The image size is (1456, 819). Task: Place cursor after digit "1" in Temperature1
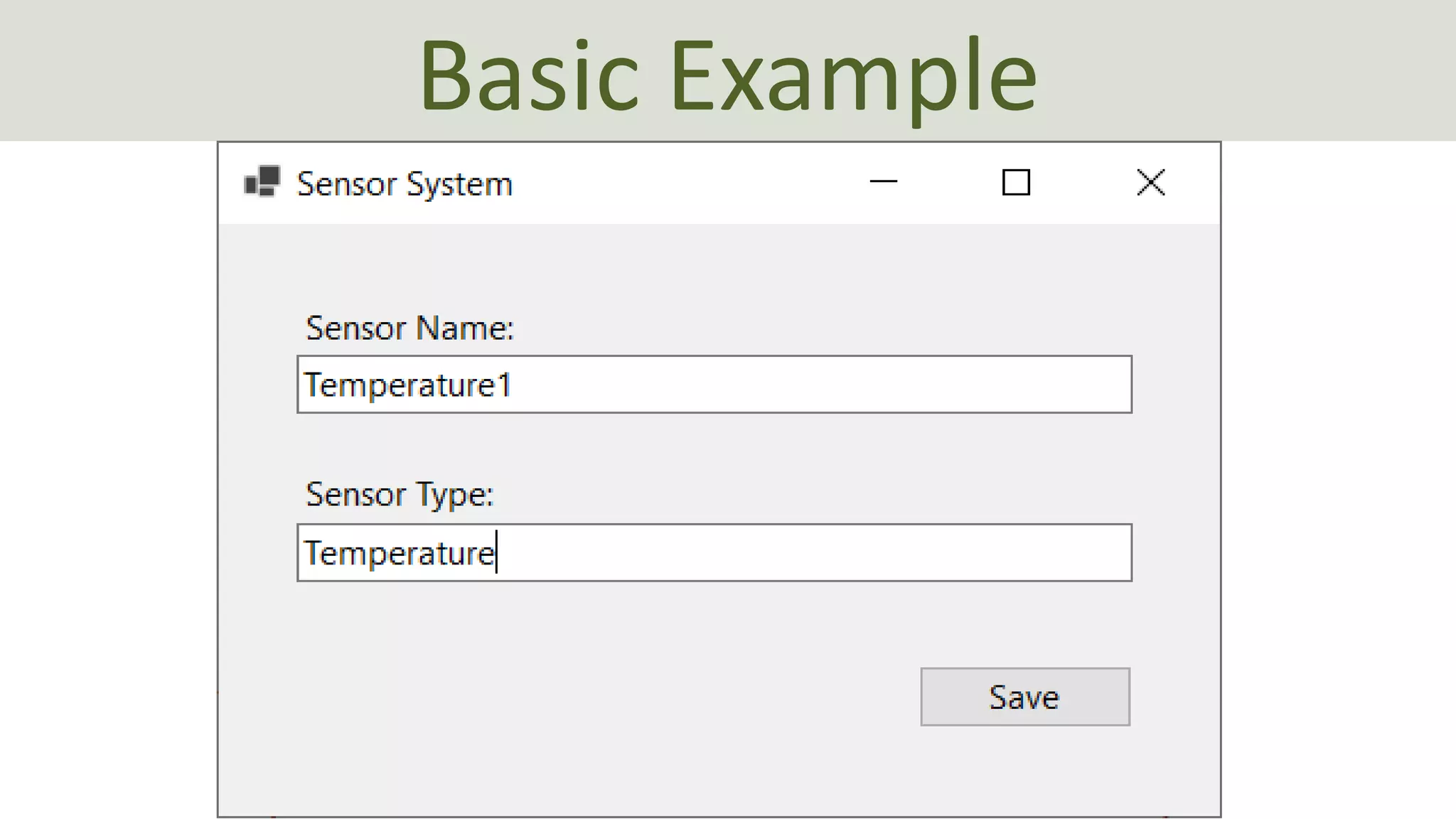click(x=513, y=386)
